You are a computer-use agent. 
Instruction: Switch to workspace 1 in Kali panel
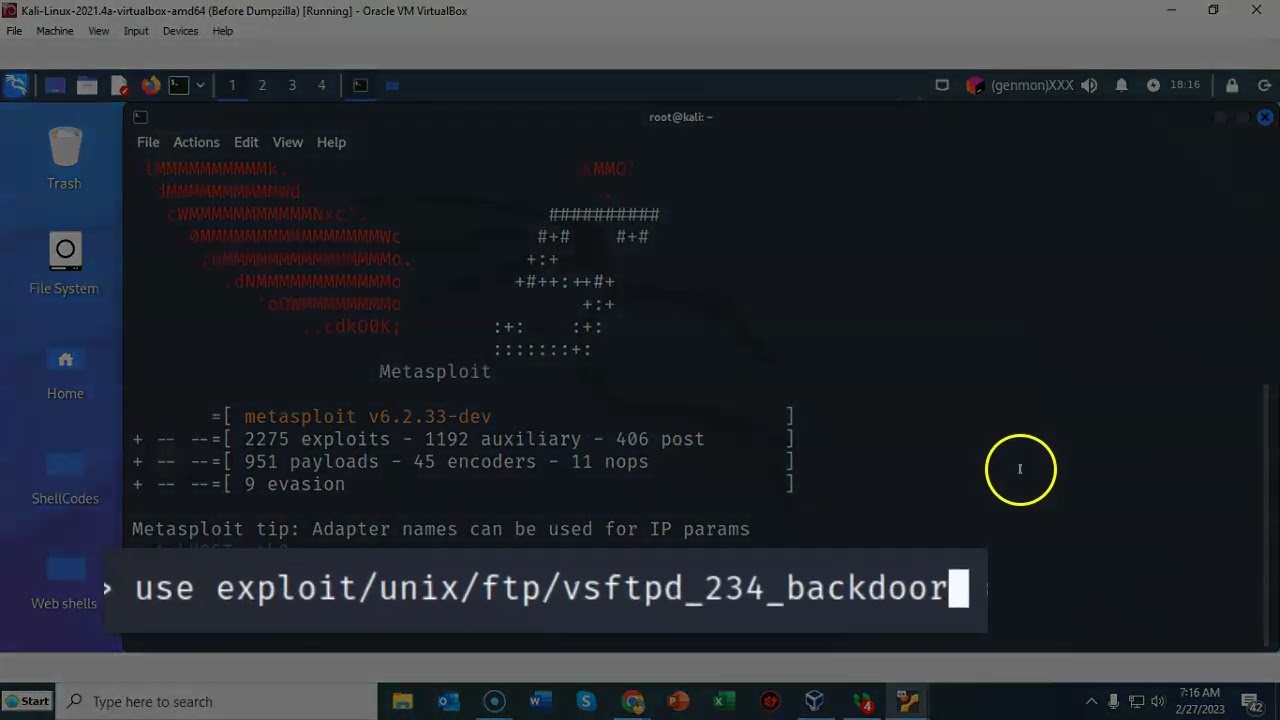coord(232,86)
